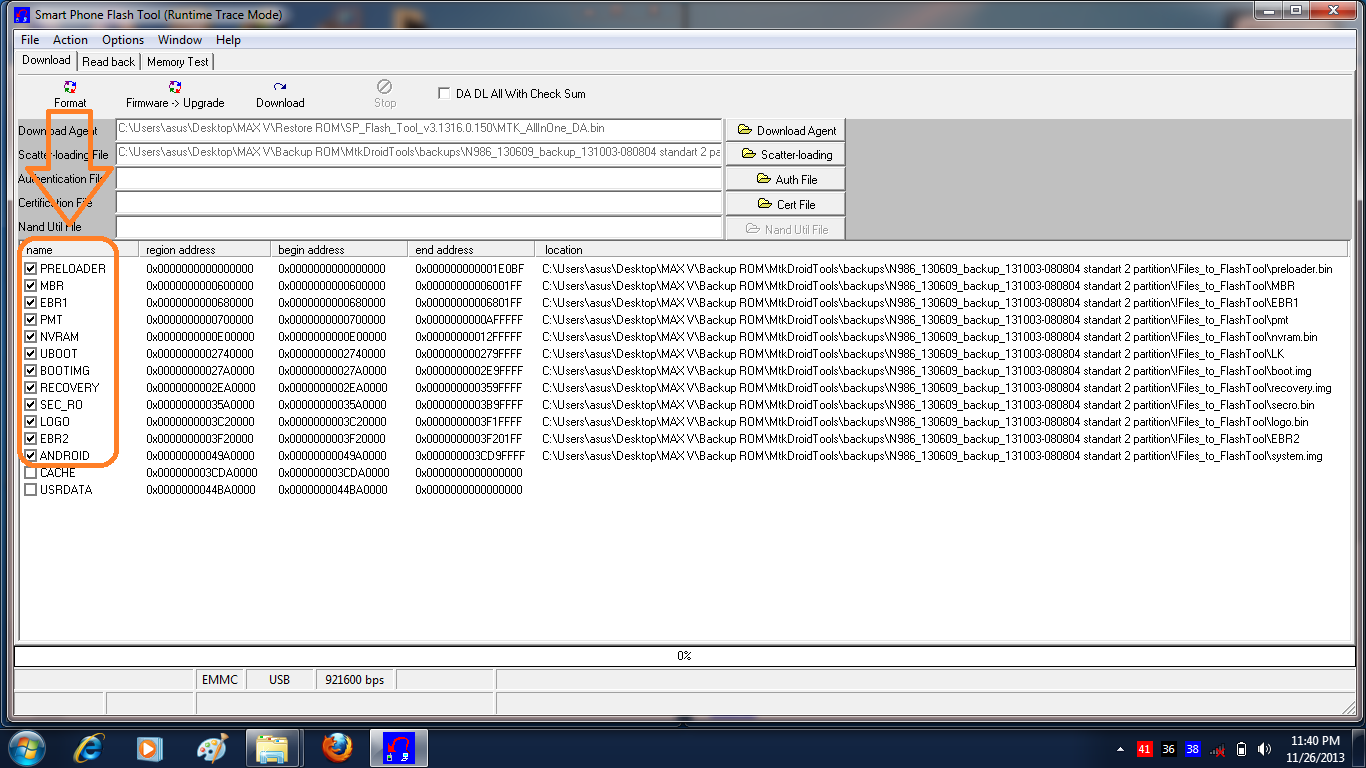Click the red 41 temperature tray icon
Image resolution: width=1366 pixels, height=768 pixels.
pyautogui.click(x=1145, y=749)
